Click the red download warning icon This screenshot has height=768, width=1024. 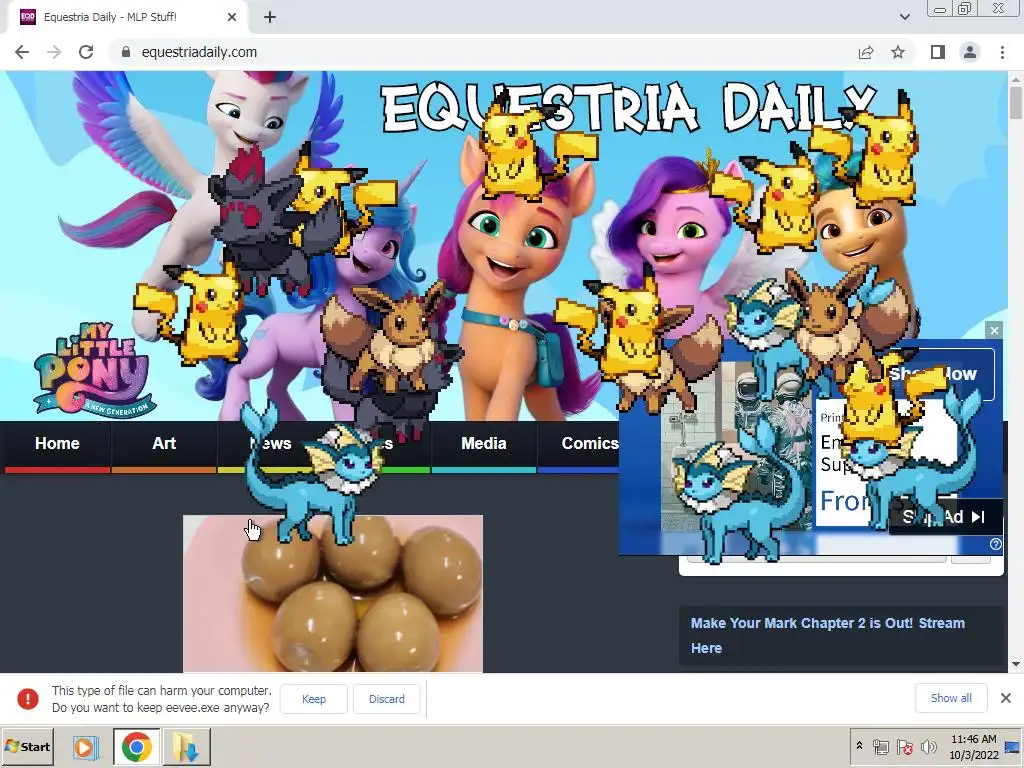[x=27, y=699]
